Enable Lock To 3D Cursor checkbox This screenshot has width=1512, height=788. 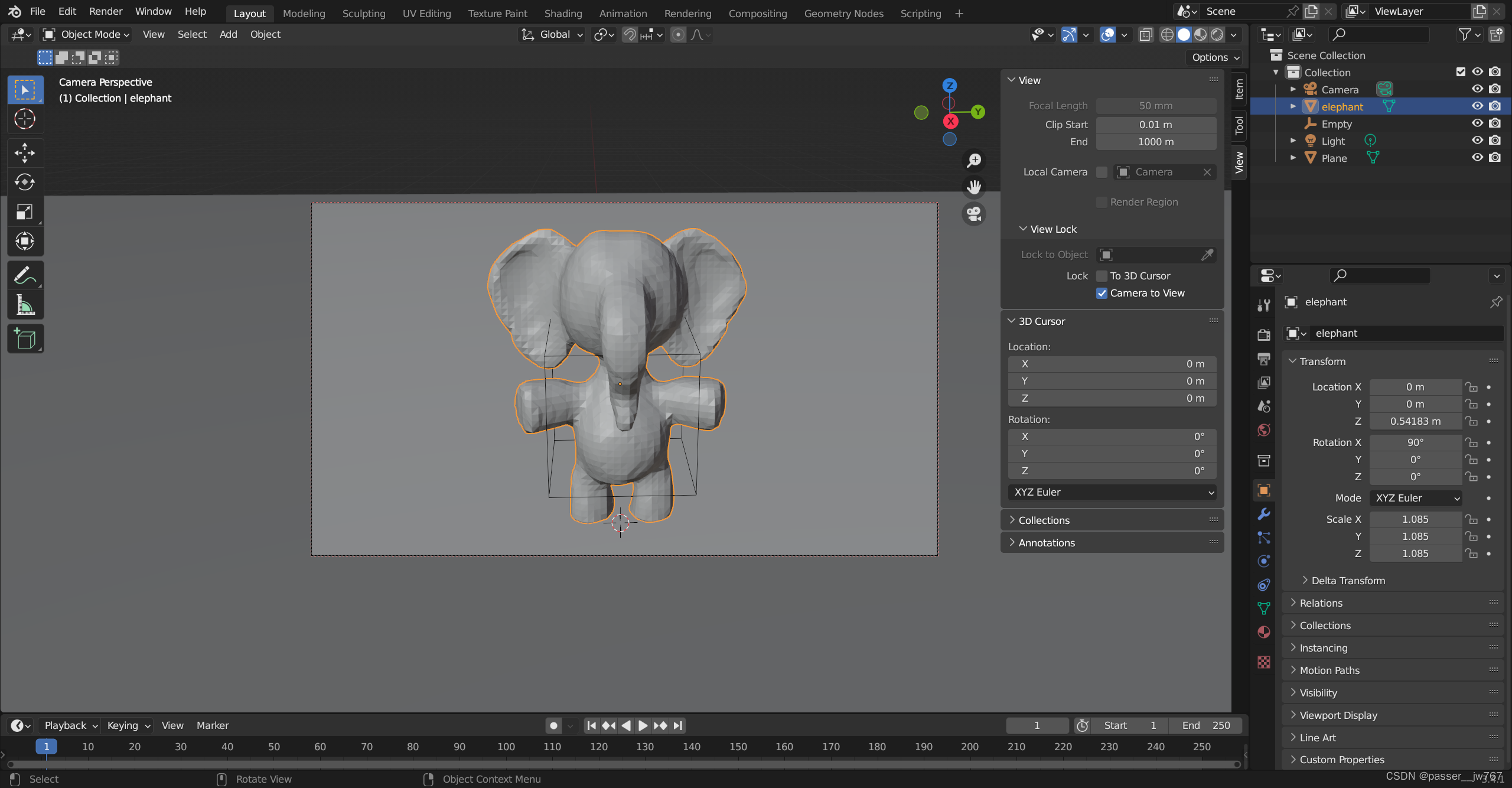pyautogui.click(x=1102, y=276)
